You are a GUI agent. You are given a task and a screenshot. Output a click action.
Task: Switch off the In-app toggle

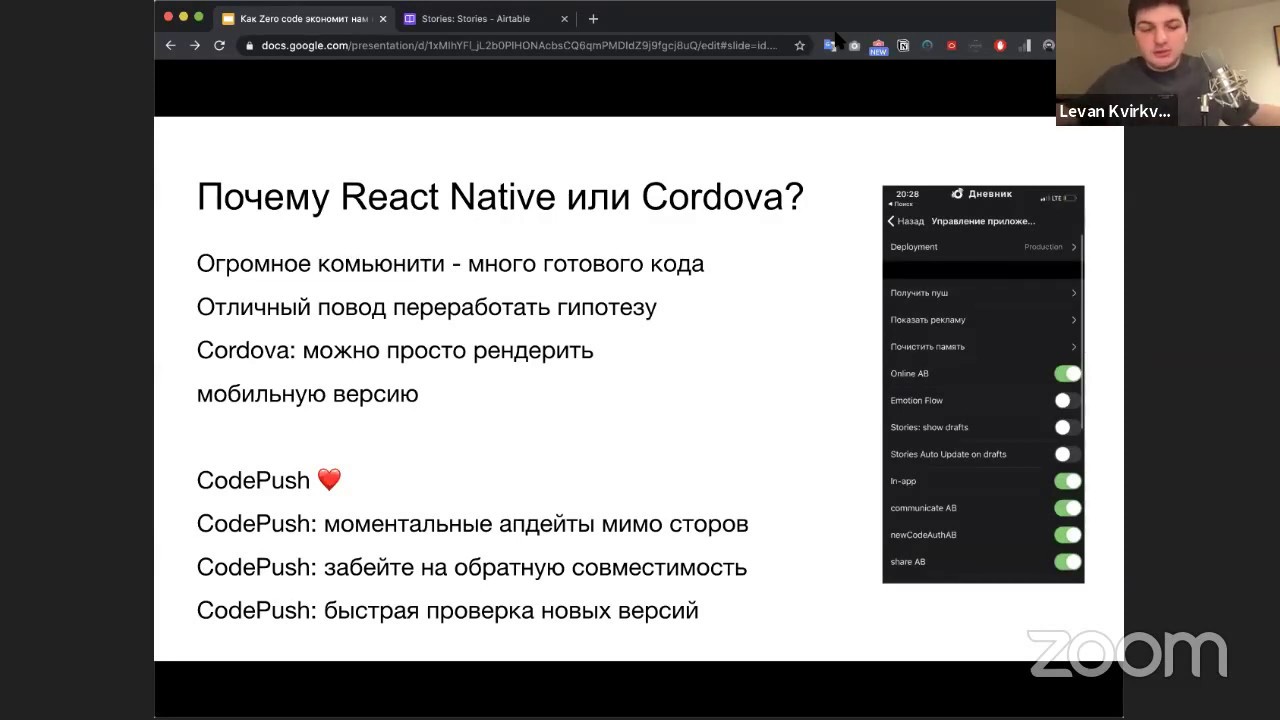(1067, 481)
